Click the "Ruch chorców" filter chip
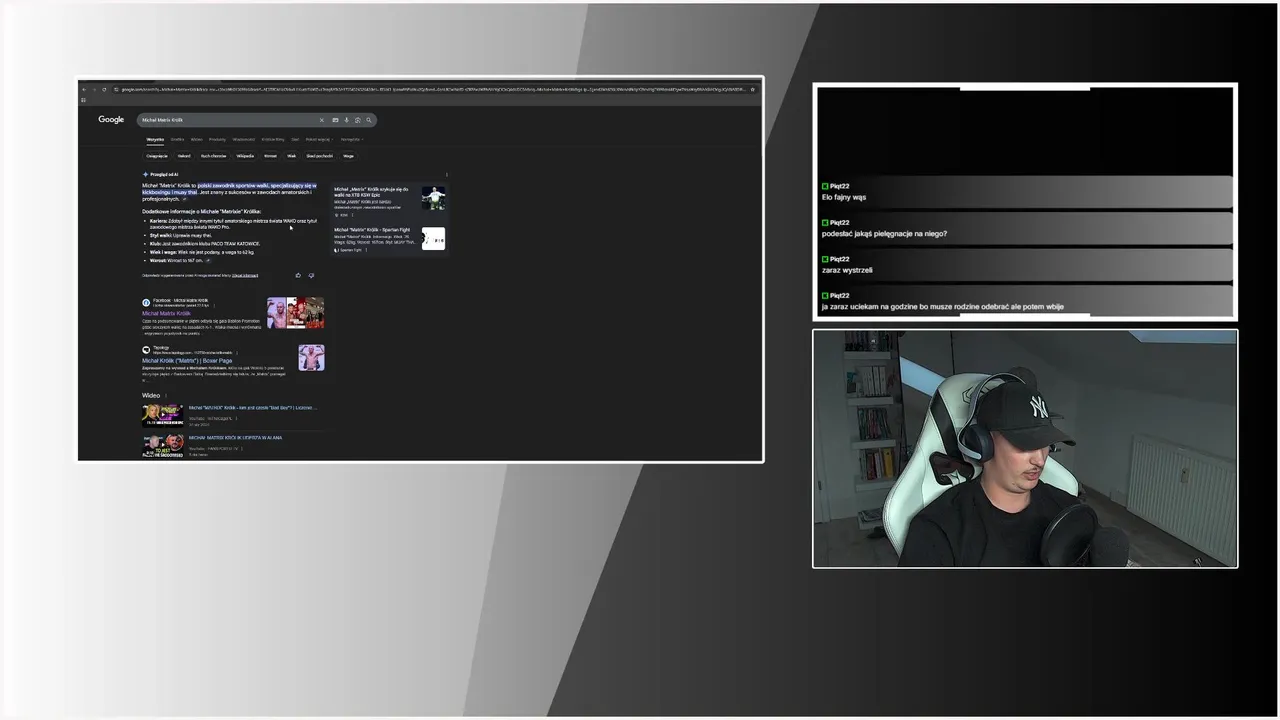 [213, 156]
